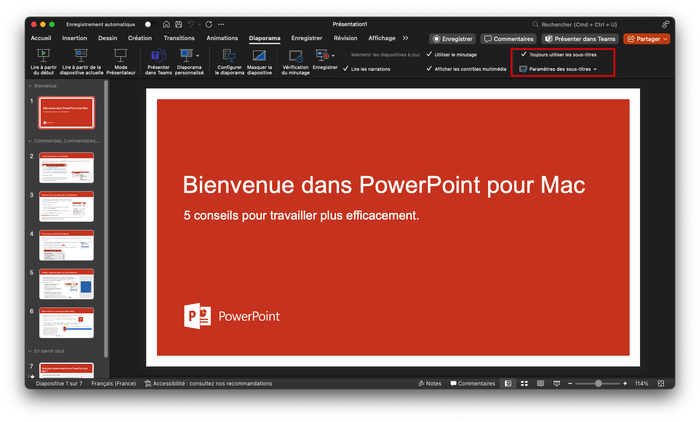700x422 pixels.
Task: Collapse the Commandes, Commentaires section
Action: tap(30, 141)
